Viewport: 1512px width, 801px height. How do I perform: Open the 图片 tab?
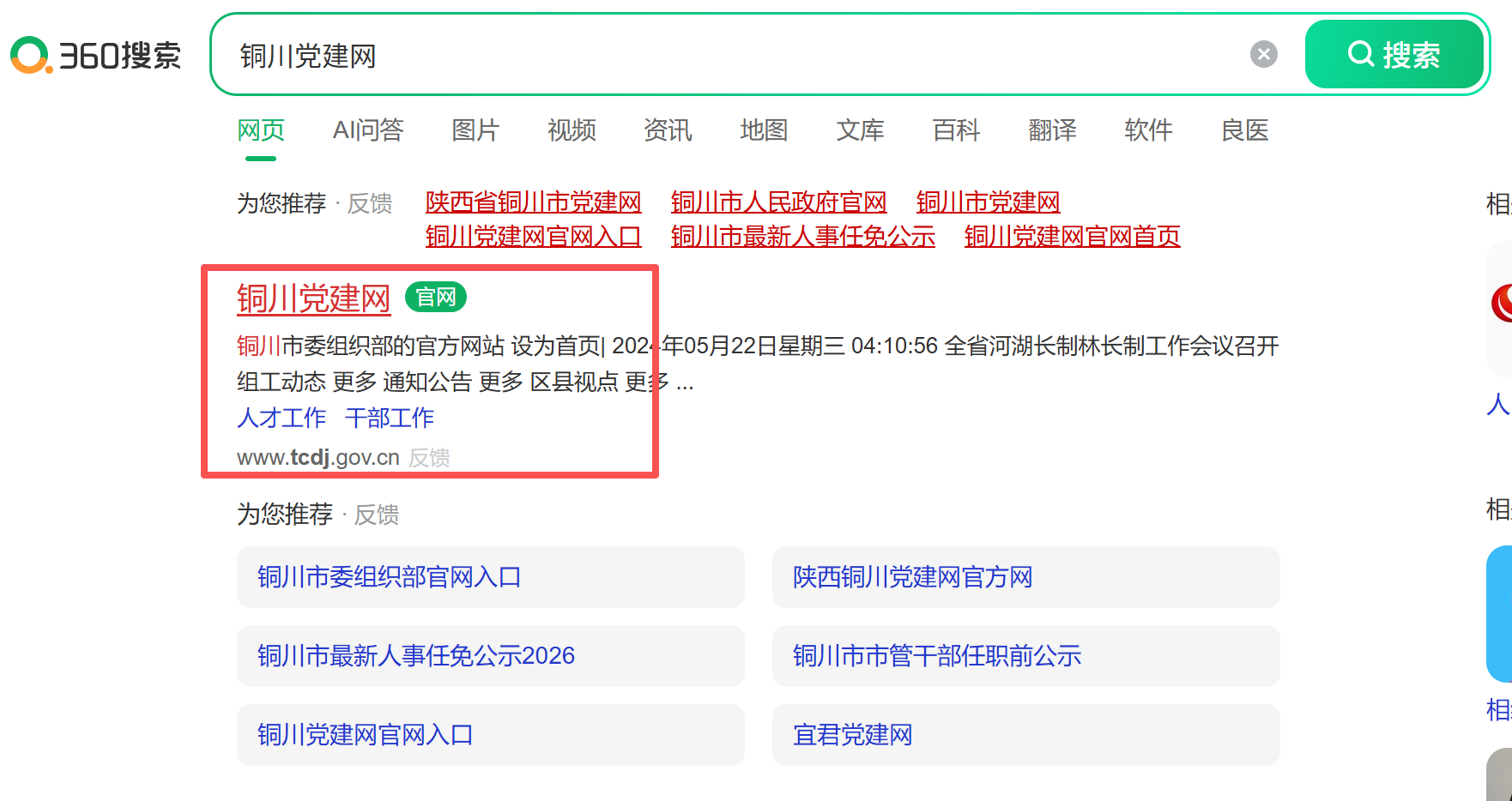click(475, 130)
